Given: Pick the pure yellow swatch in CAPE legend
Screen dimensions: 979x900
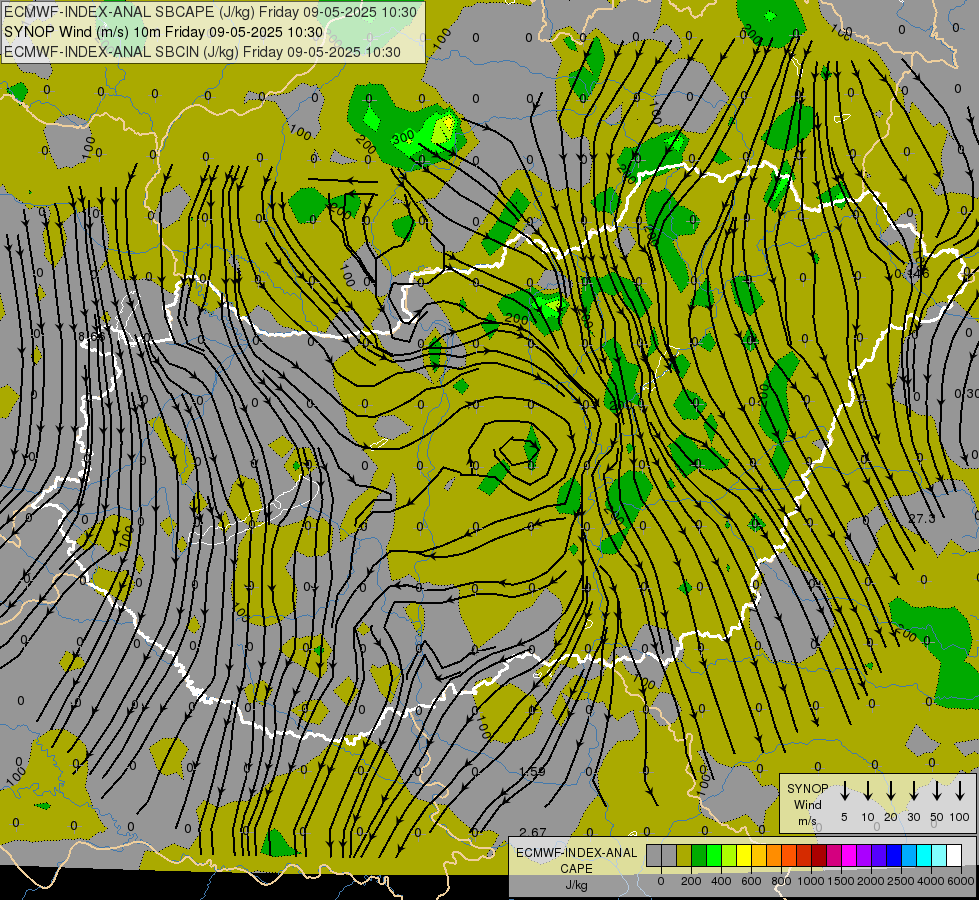Looking at the screenshot, I should point(744,855).
